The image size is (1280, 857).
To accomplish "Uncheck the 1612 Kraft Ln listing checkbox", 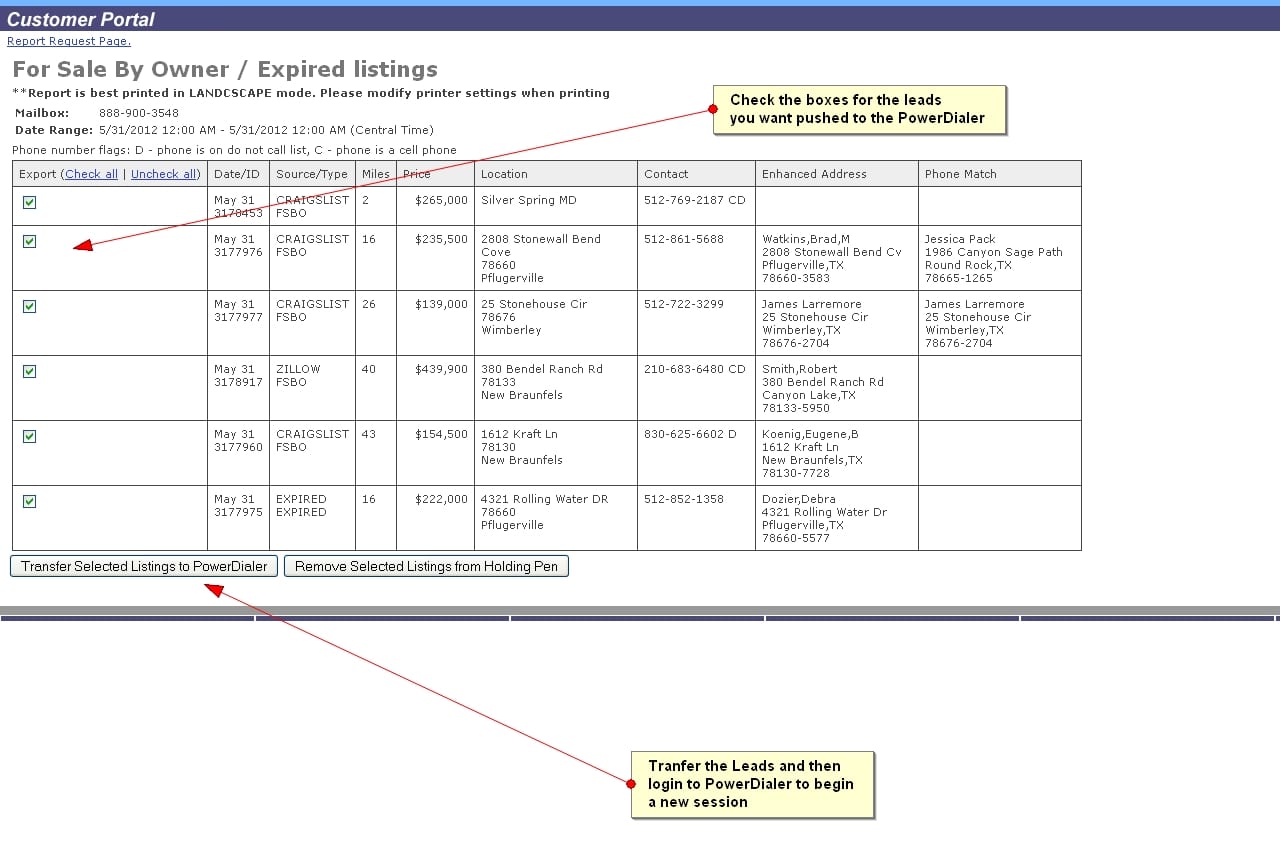I will 29,436.
